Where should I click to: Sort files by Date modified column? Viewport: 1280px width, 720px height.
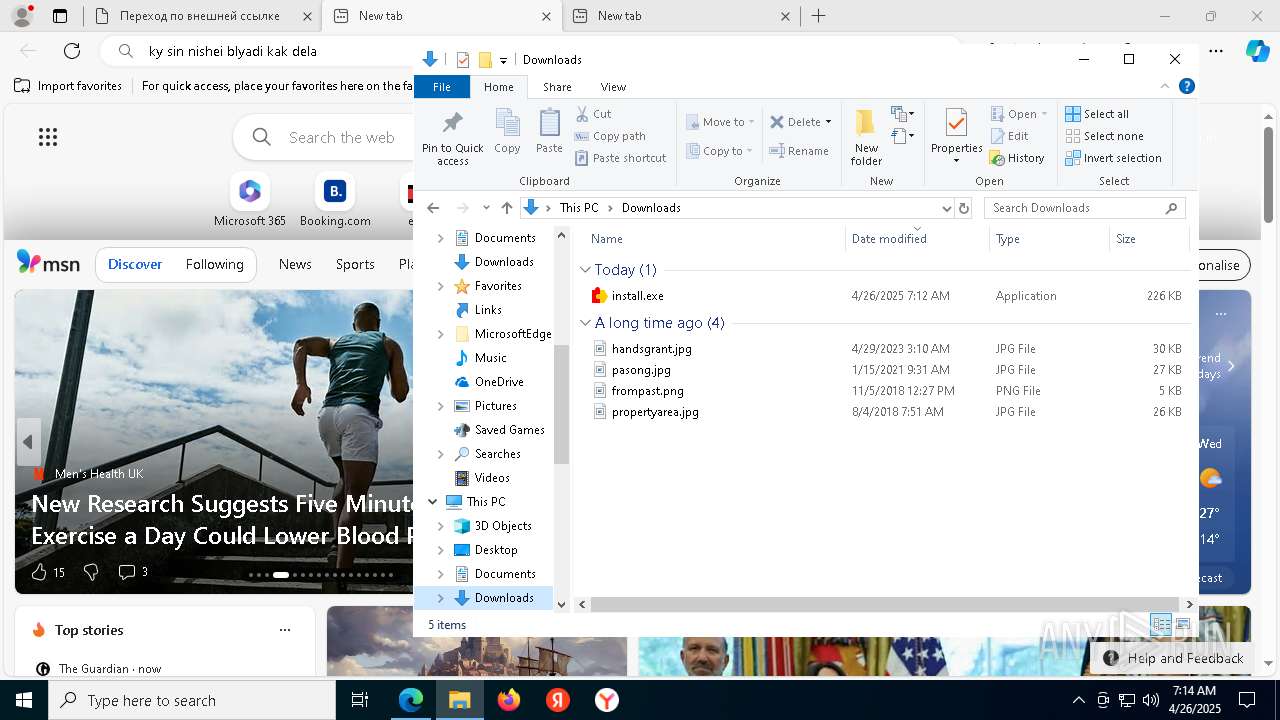pyautogui.click(x=917, y=239)
